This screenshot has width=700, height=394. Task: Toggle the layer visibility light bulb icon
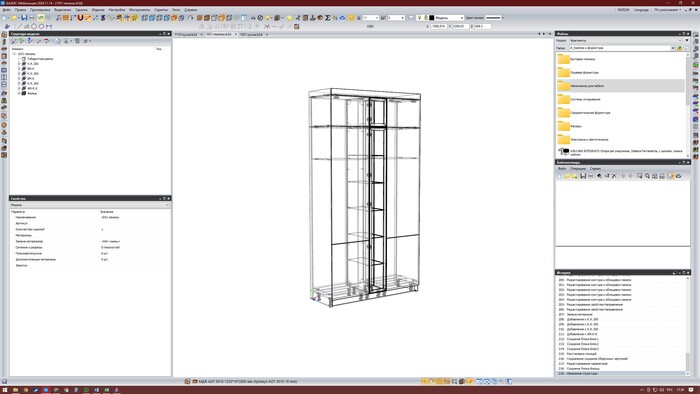pyautogui.click(x=419, y=18)
